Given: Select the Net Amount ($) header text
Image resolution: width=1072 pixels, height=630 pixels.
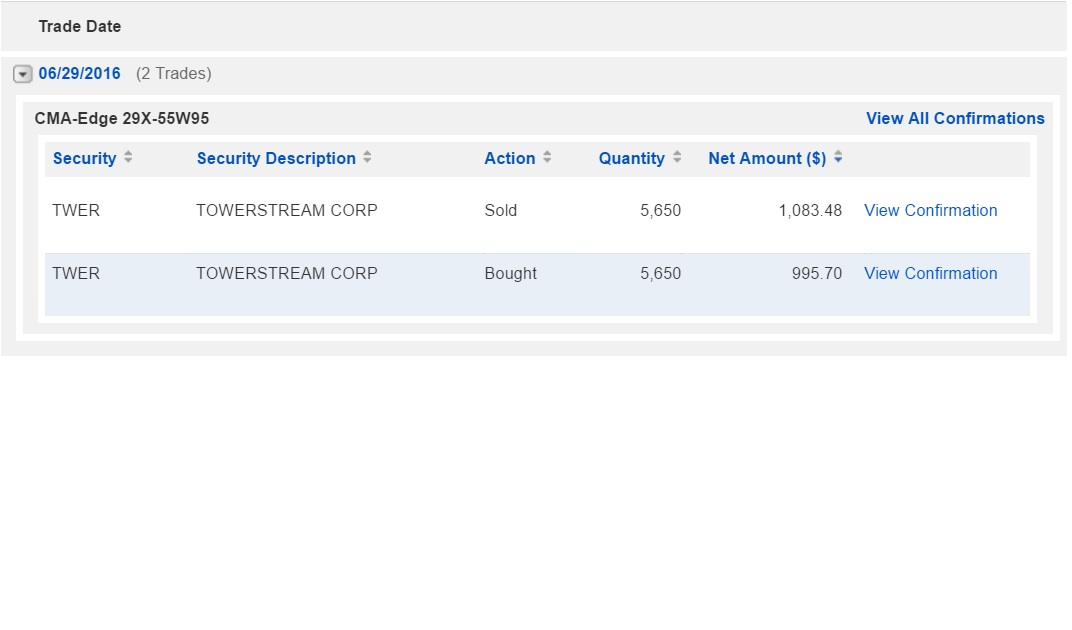Looking at the screenshot, I should tap(767, 158).
